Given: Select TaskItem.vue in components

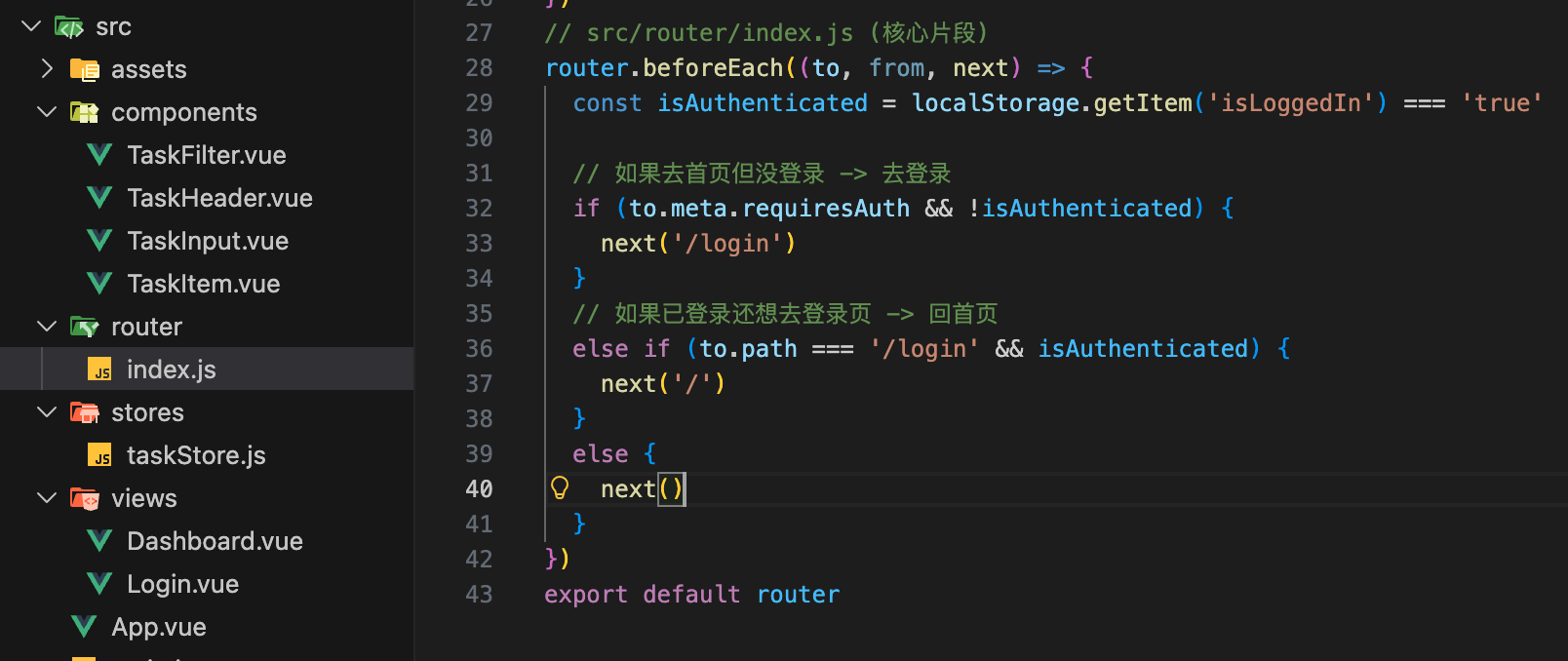Looking at the screenshot, I should 203,284.
